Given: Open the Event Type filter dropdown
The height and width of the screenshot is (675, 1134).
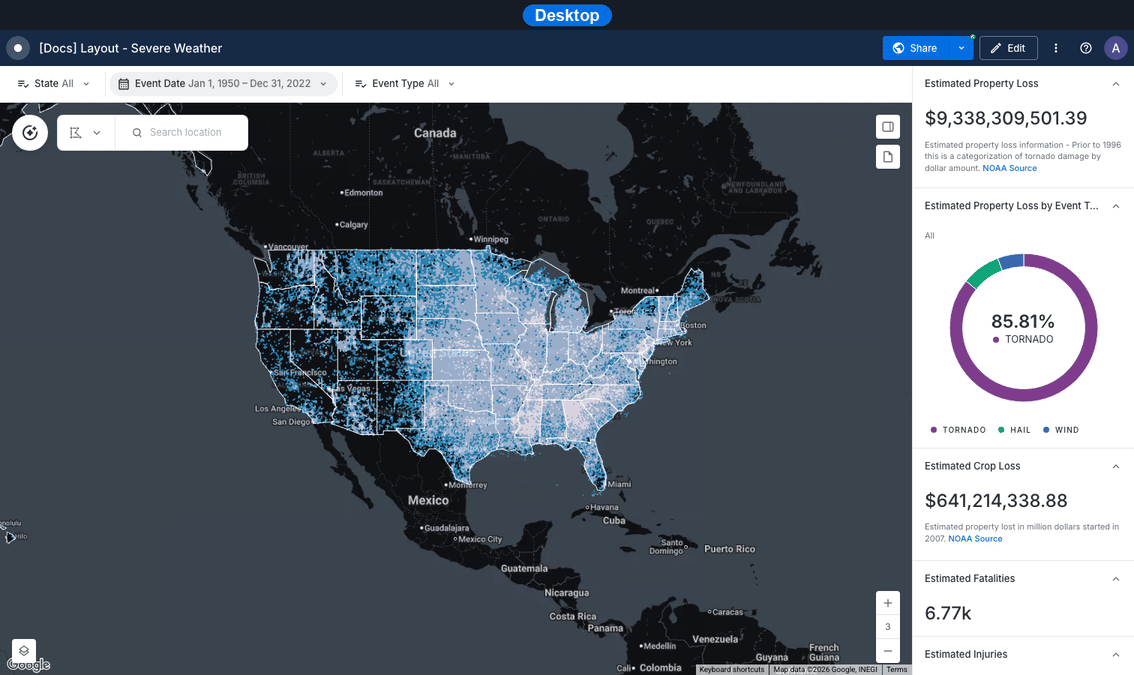Looking at the screenshot, I should (405, 83).
